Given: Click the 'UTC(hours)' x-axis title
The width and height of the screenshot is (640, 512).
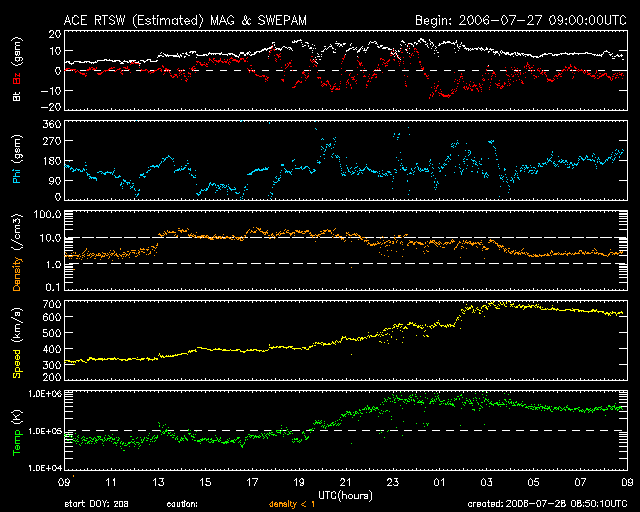Looking at the screenshot, I should 345,496.
